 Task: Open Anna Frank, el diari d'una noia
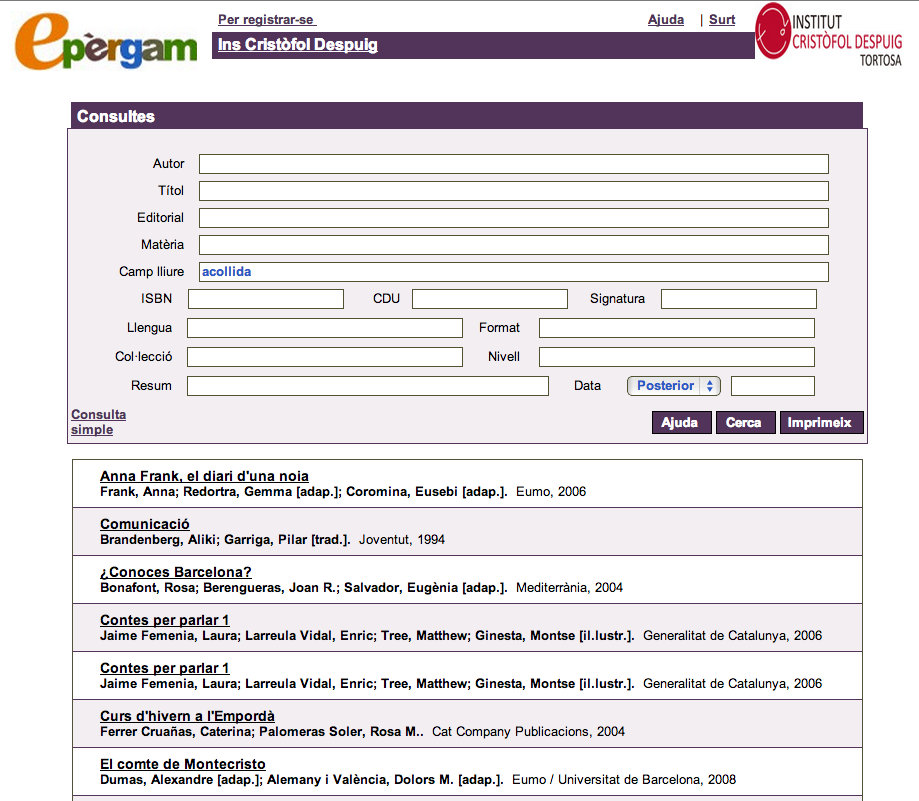pyautogui.click(x=204, y=476)
